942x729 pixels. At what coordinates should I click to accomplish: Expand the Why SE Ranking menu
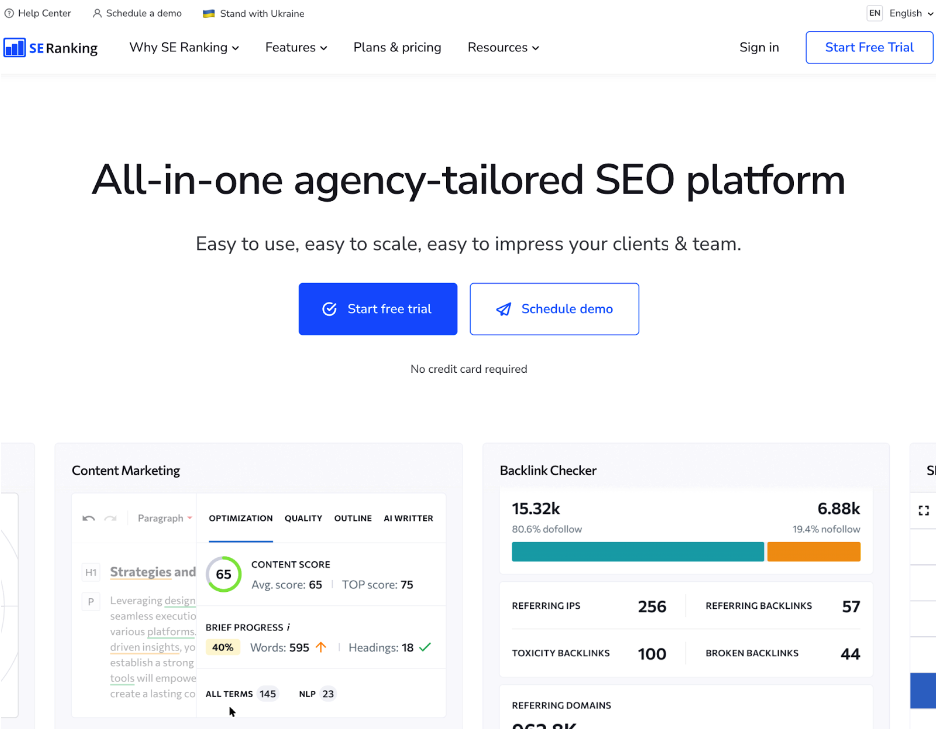coord(184,47)
